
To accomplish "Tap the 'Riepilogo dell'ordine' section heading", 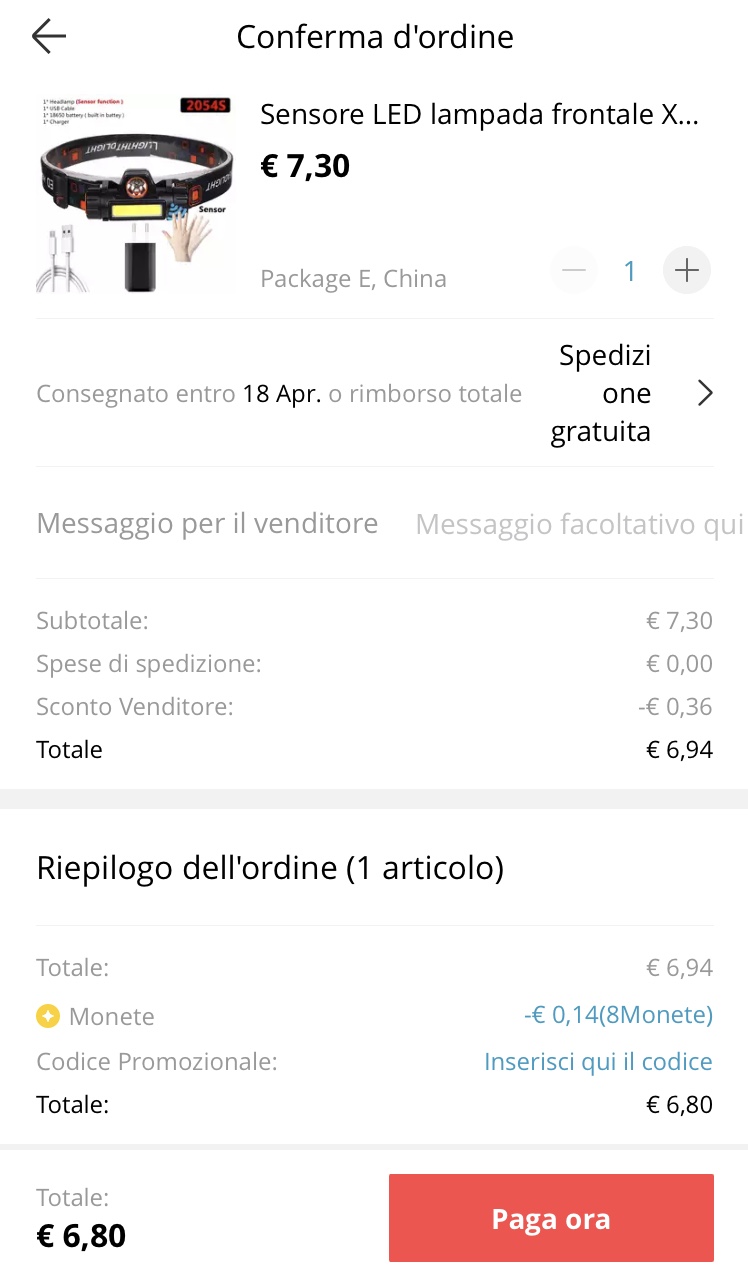I will 270,868.
